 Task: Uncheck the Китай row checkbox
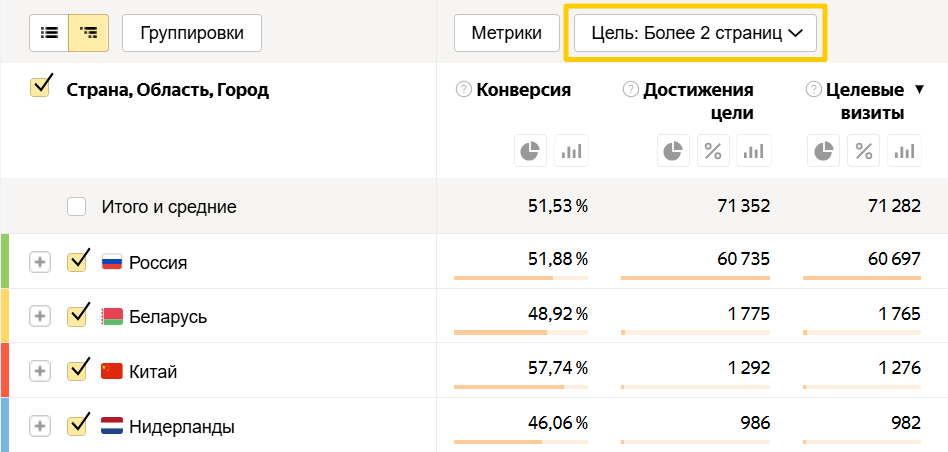pos(77,371)
